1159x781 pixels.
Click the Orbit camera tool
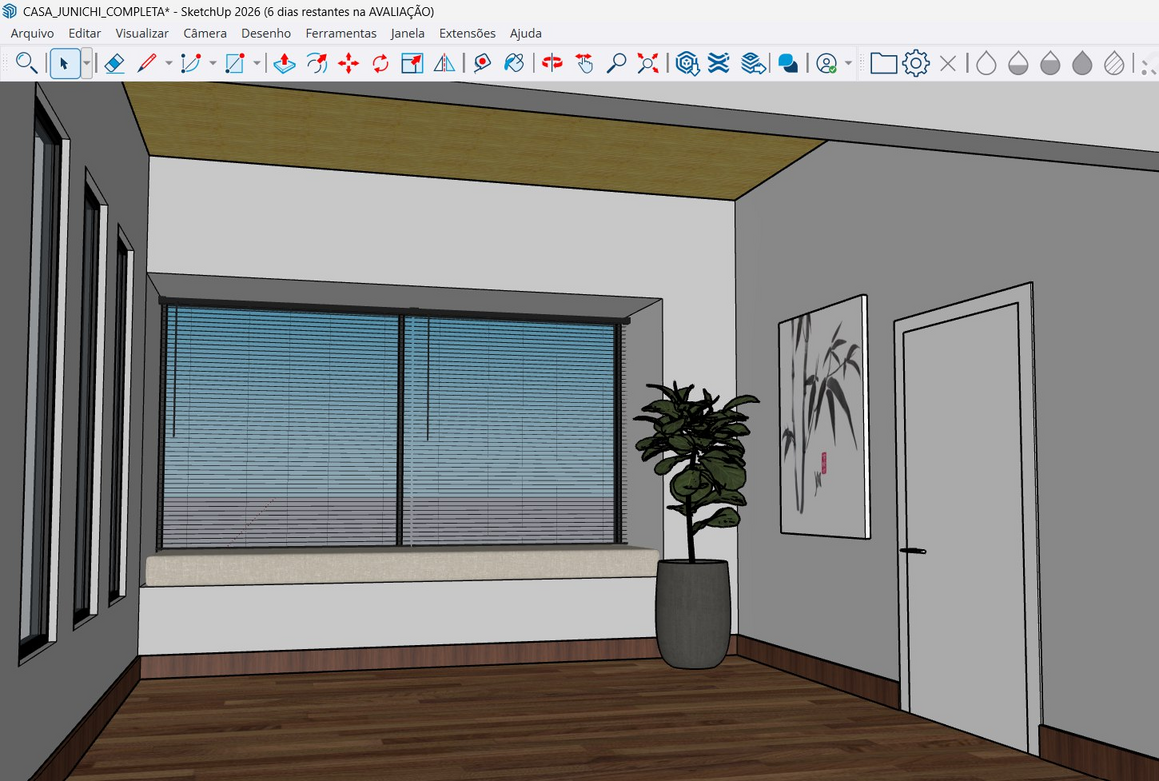552,64
